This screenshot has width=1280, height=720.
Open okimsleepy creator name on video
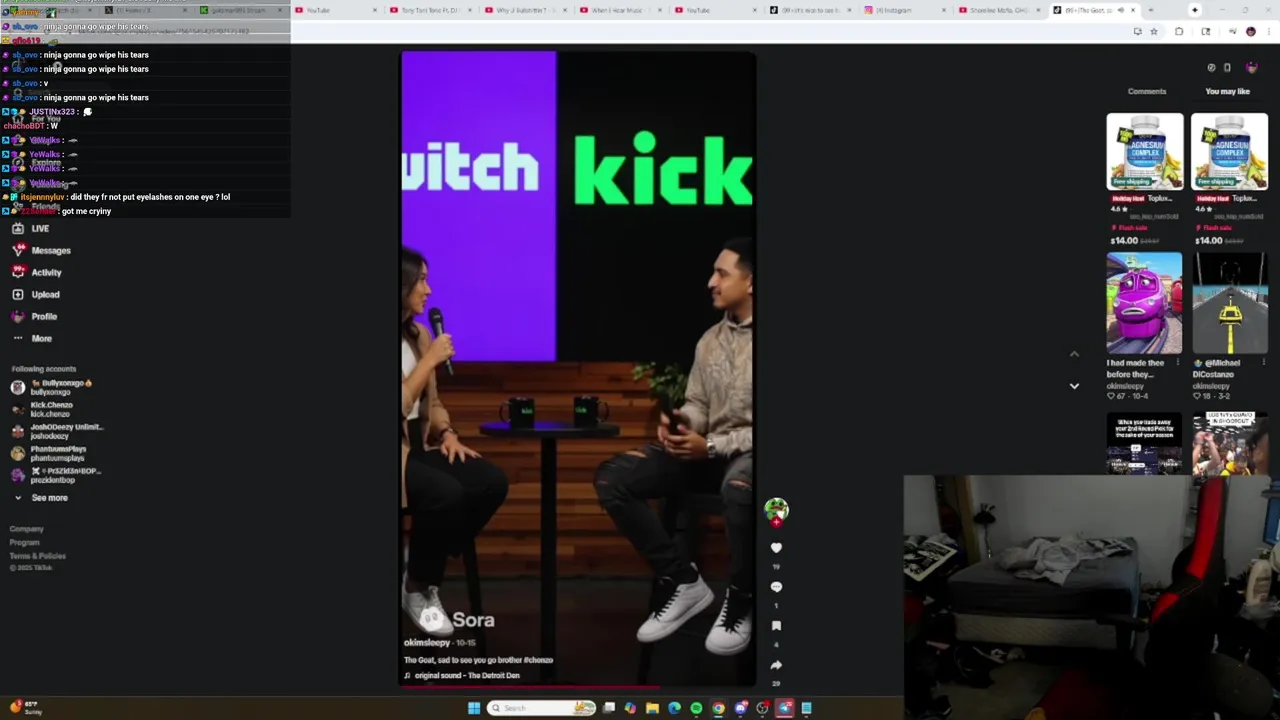(x=427, y=642)
